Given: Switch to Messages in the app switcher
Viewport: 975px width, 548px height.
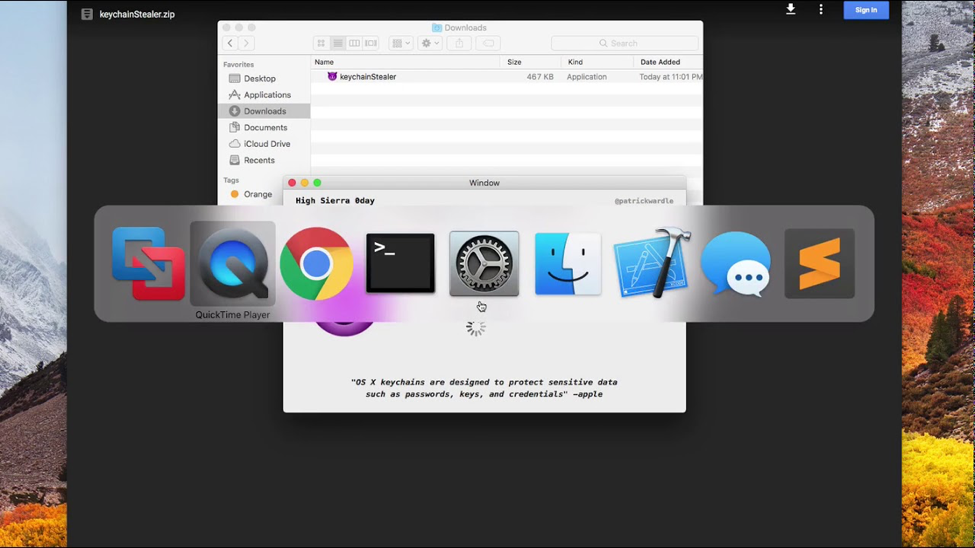Looking at the screenshot, I should click(x=736, y=264).
